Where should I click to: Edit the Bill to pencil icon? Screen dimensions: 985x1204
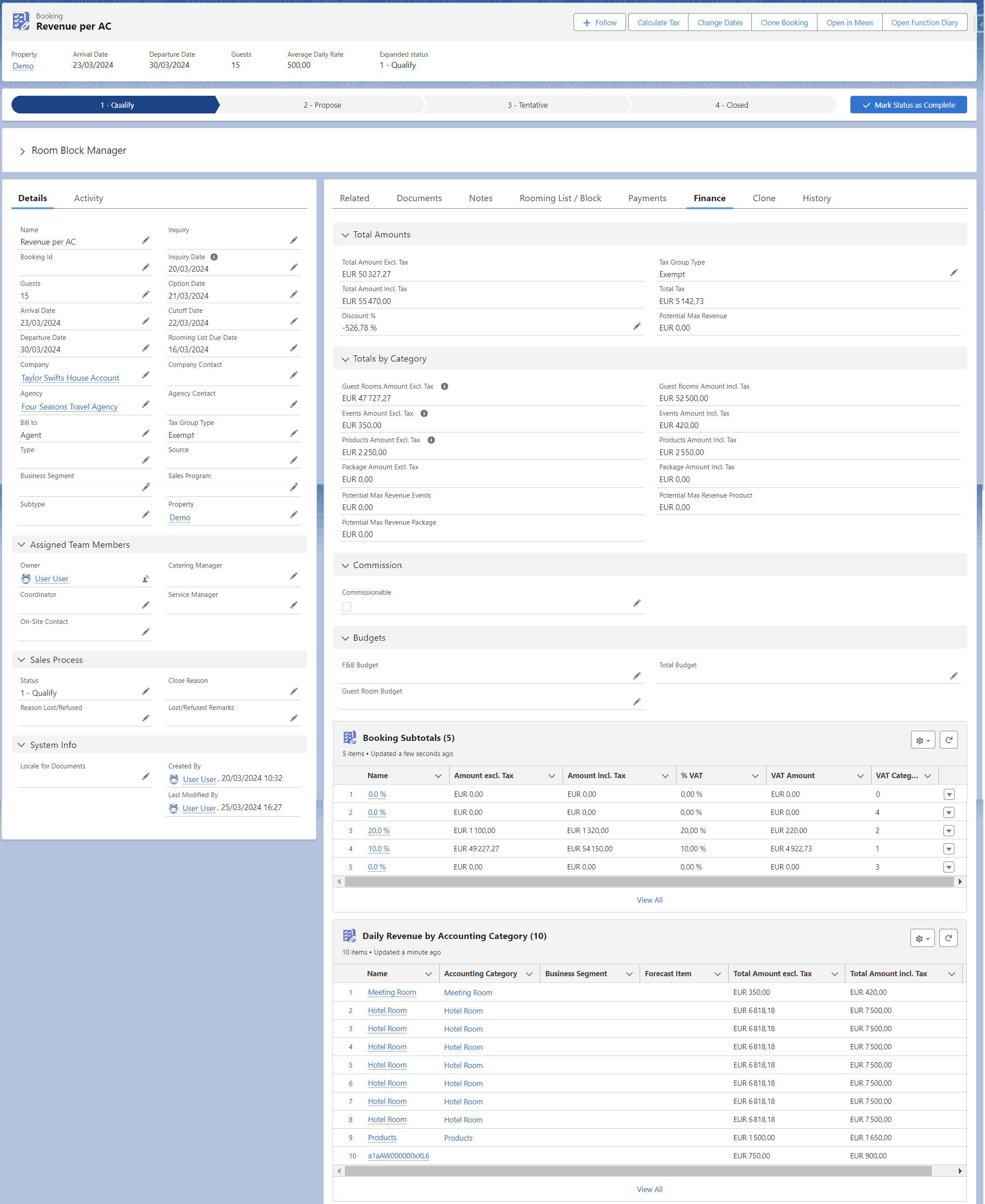pyautogui.click(x=146, y=433)
